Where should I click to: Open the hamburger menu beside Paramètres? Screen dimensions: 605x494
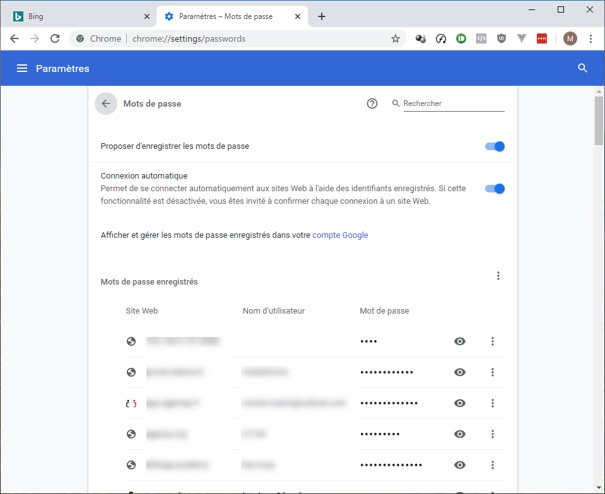pyautogui.click(x=22, y=68)
